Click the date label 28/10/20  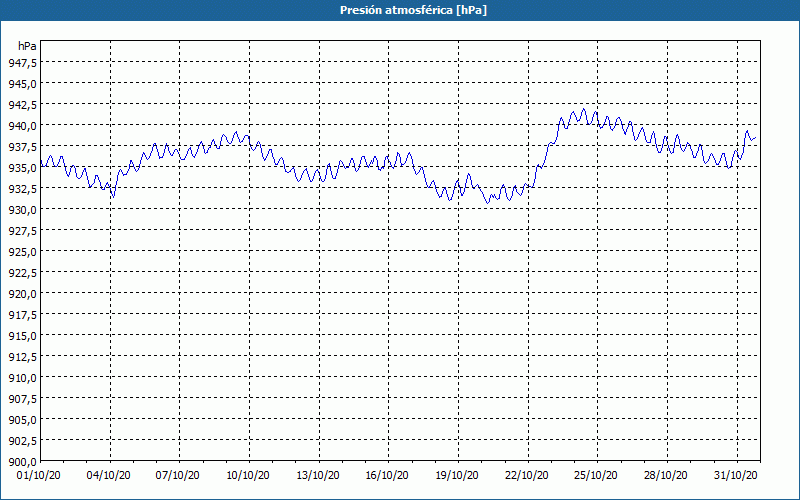[666, 476]
